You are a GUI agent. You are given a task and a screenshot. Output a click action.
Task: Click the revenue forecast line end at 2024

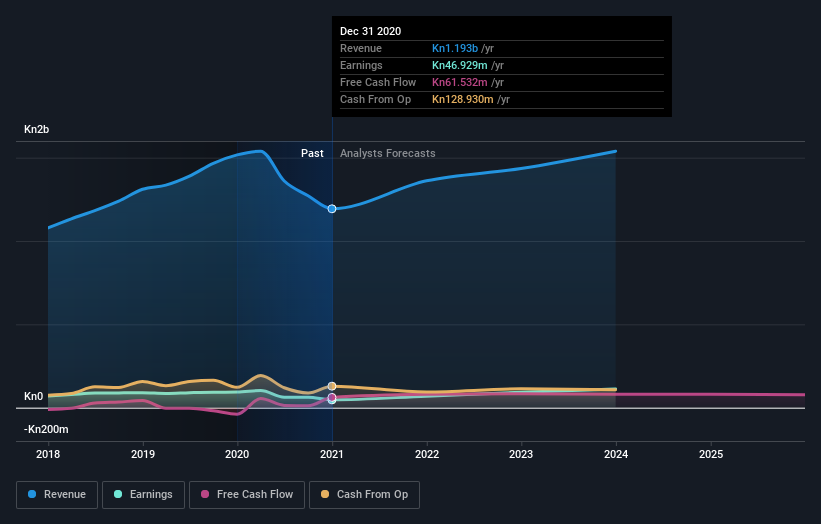(616, 151)
